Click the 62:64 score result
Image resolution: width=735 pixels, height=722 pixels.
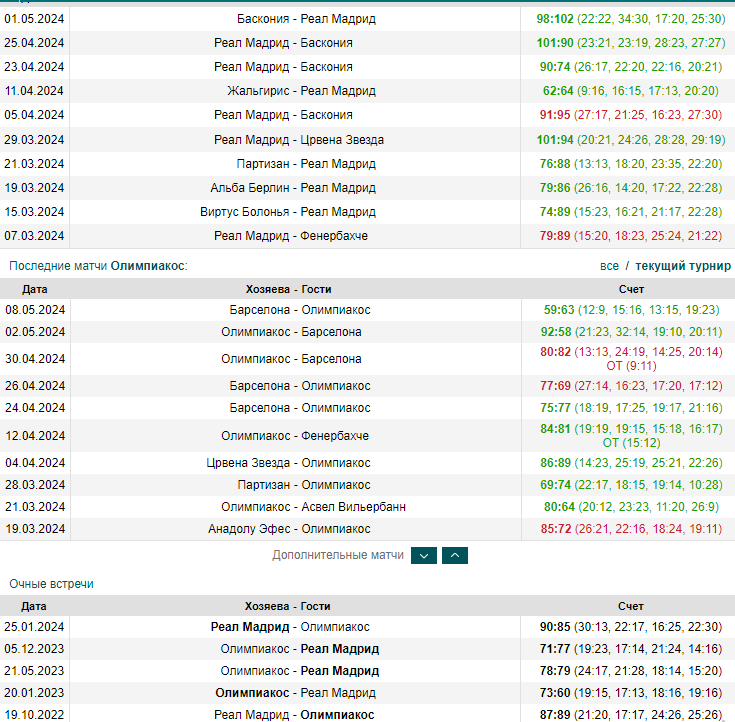(558, 90)
